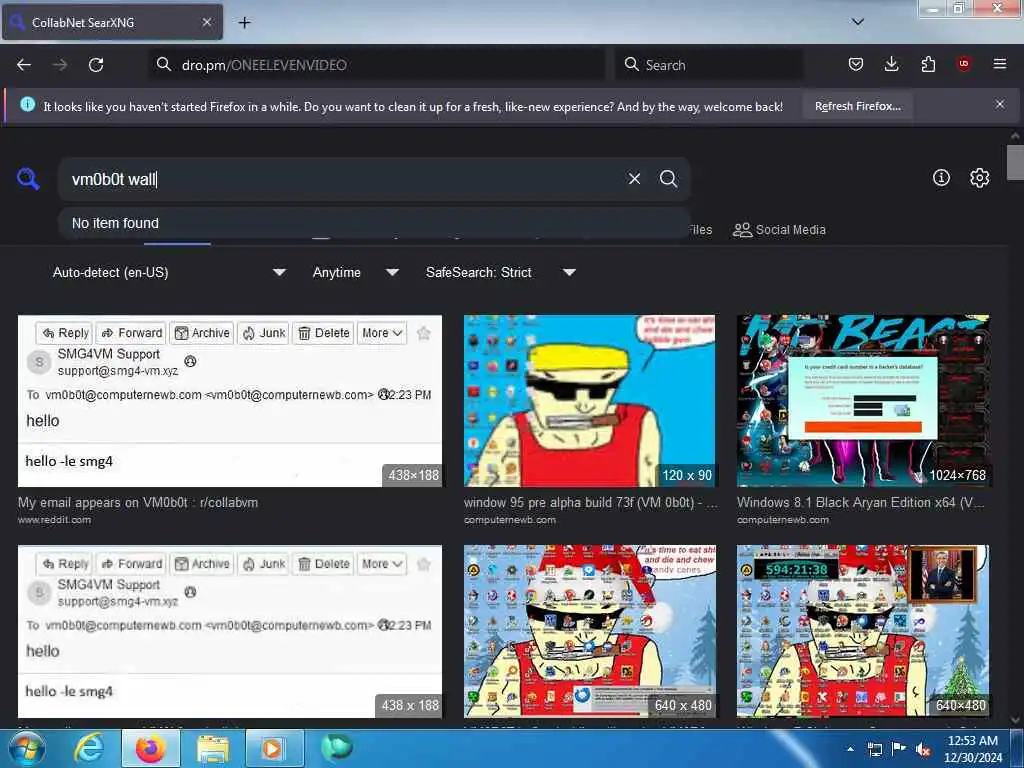Open a new tab with the plus button
1024x768 pixels.
tap(244, 23)
